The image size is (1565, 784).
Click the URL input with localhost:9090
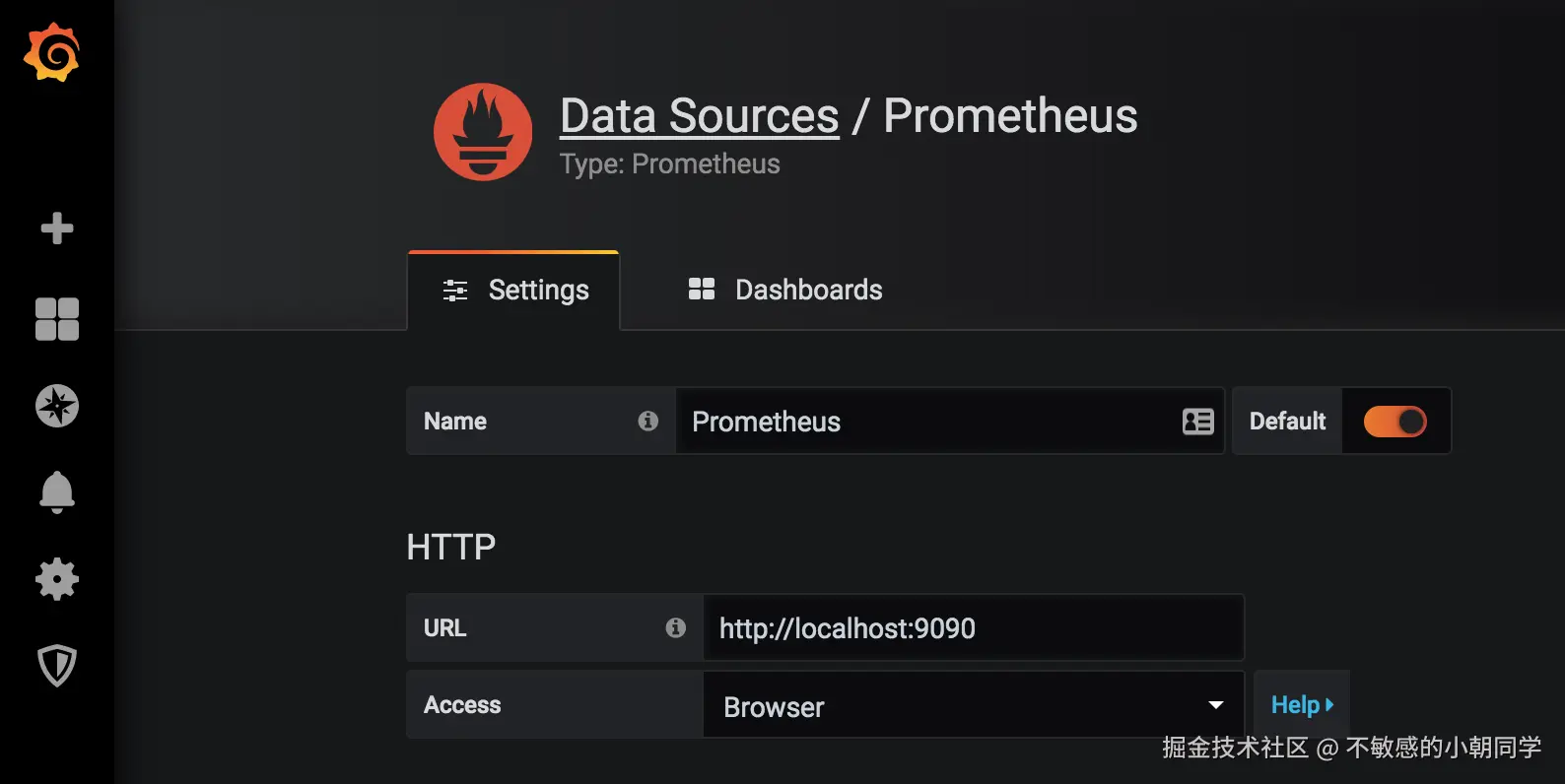click(x=971, y=628)
